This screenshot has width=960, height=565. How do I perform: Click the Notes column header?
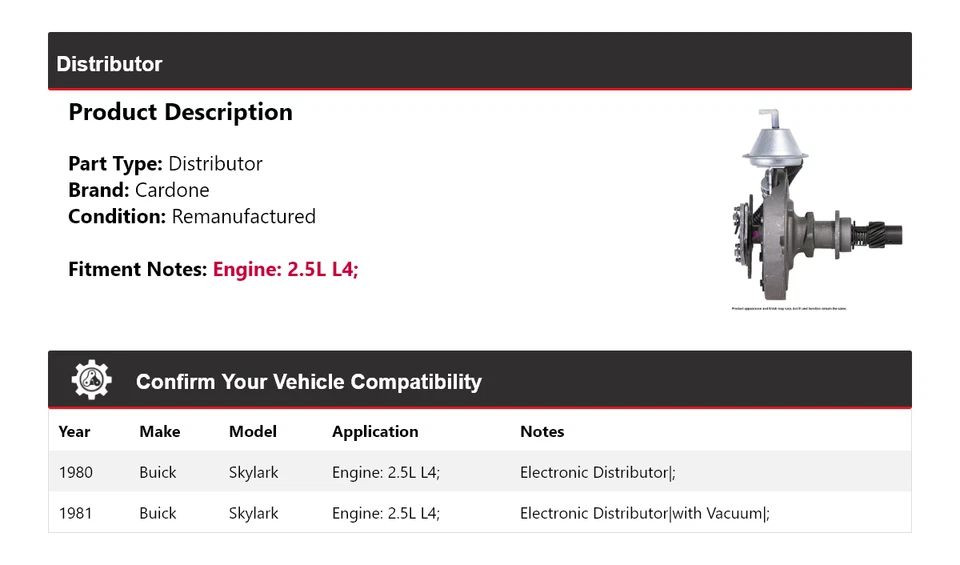pos(542,432)
